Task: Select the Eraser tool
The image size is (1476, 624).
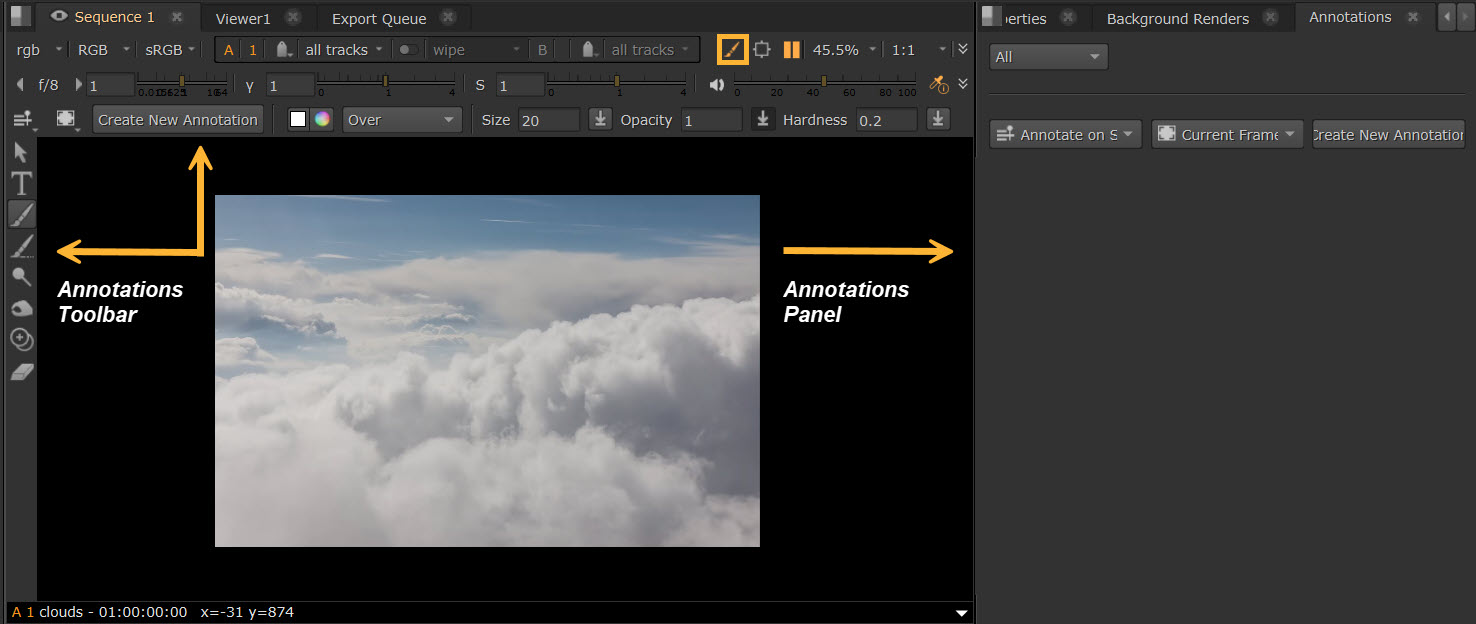Action: (21, 372)
